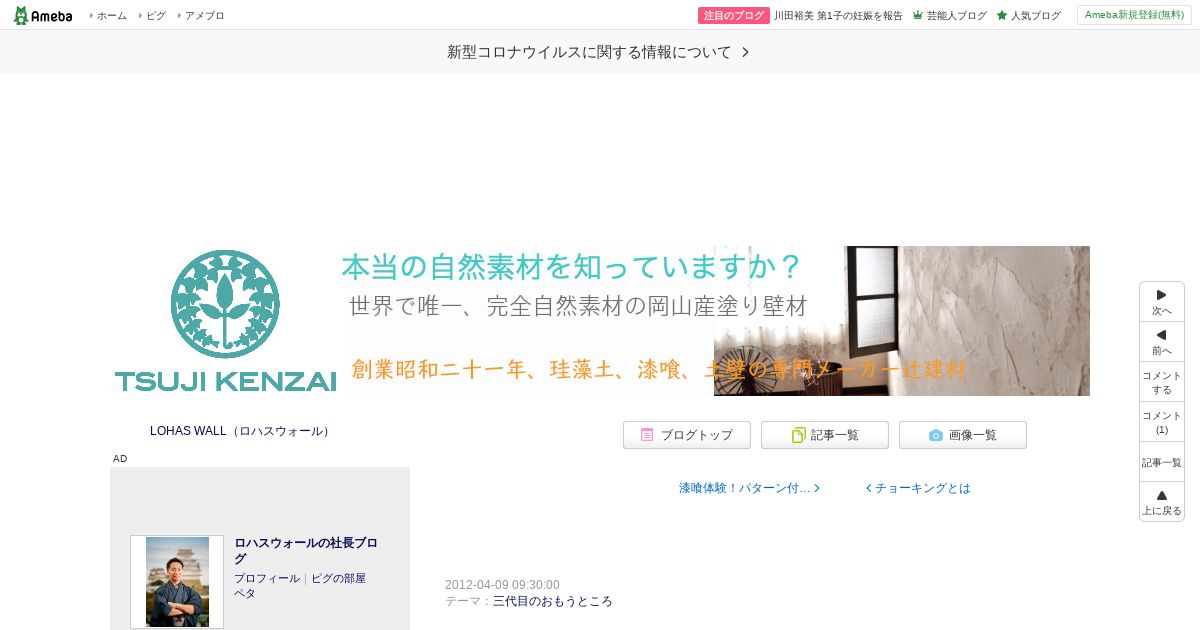Viewport: 1200px width, 630px height.
Task: Click the post date 2012-04-09 09:30:00
Action: pyautogui.click(x=502, y=585)
